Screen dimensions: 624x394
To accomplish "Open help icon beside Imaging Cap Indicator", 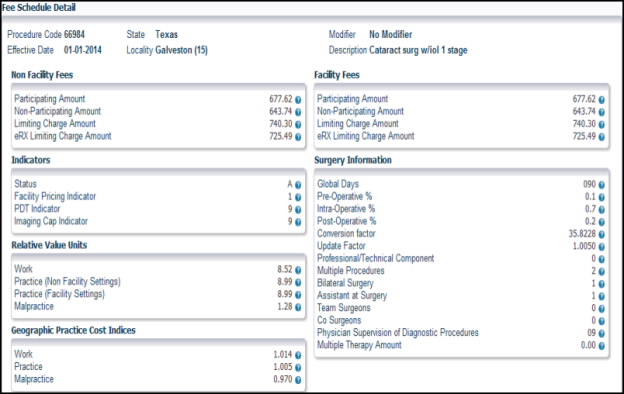I will [x=298, y=222].
